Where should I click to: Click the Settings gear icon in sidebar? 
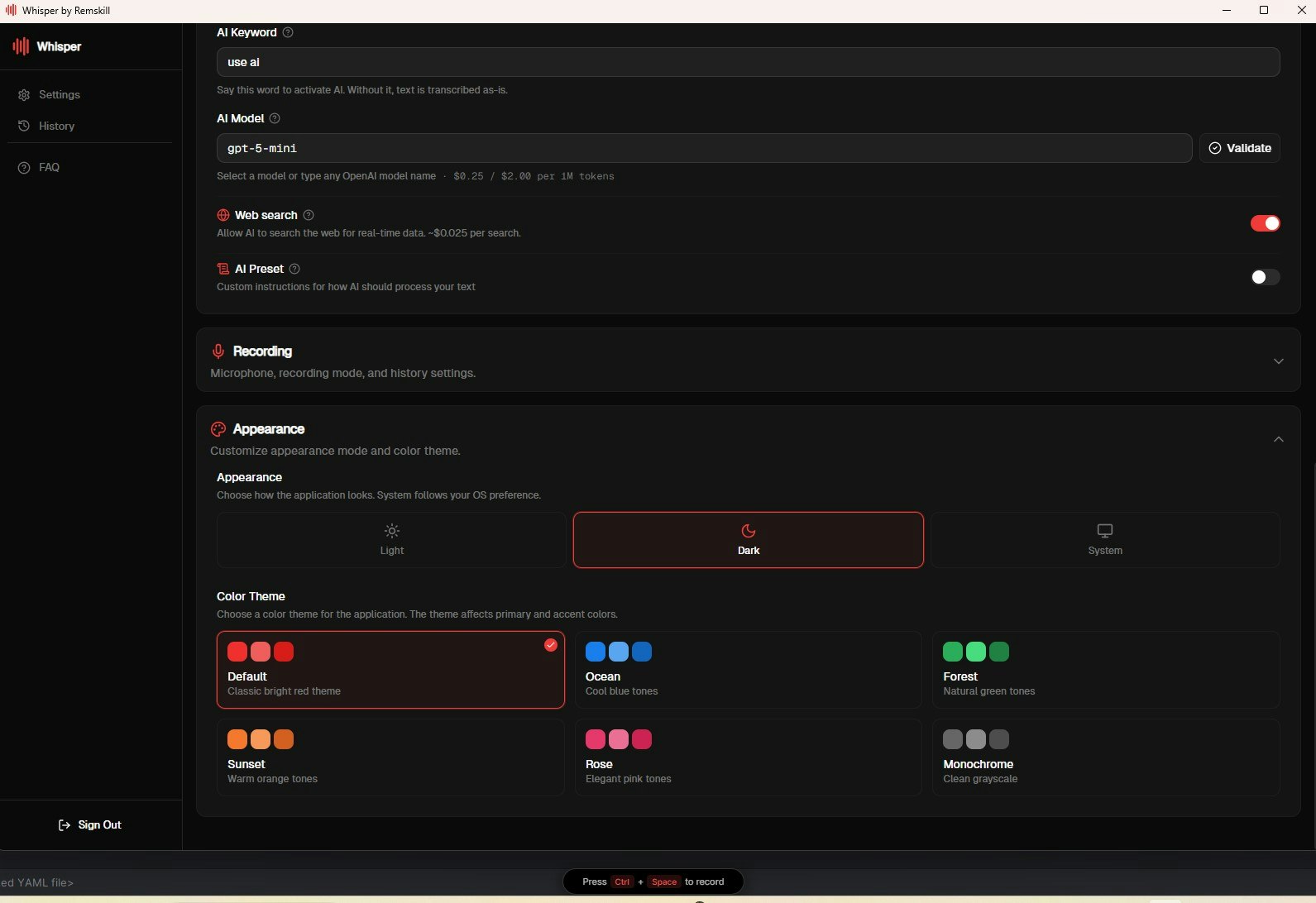click(x=24, y=95)
